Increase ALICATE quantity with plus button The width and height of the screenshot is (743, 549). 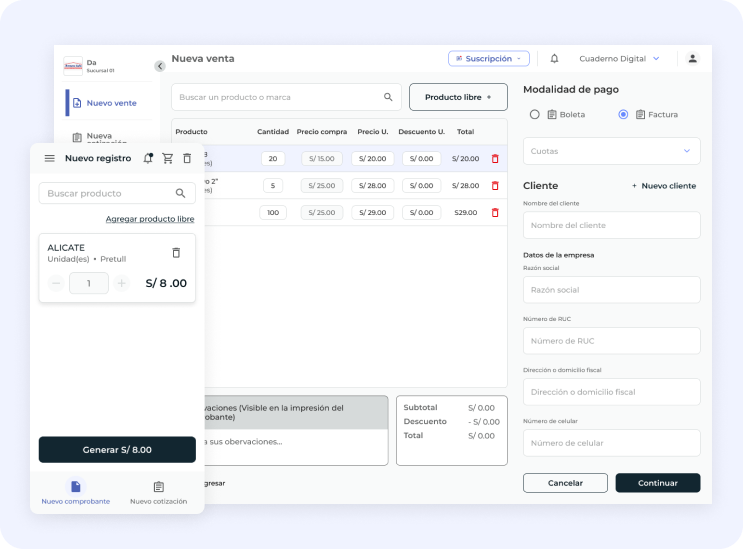(122, 283)
